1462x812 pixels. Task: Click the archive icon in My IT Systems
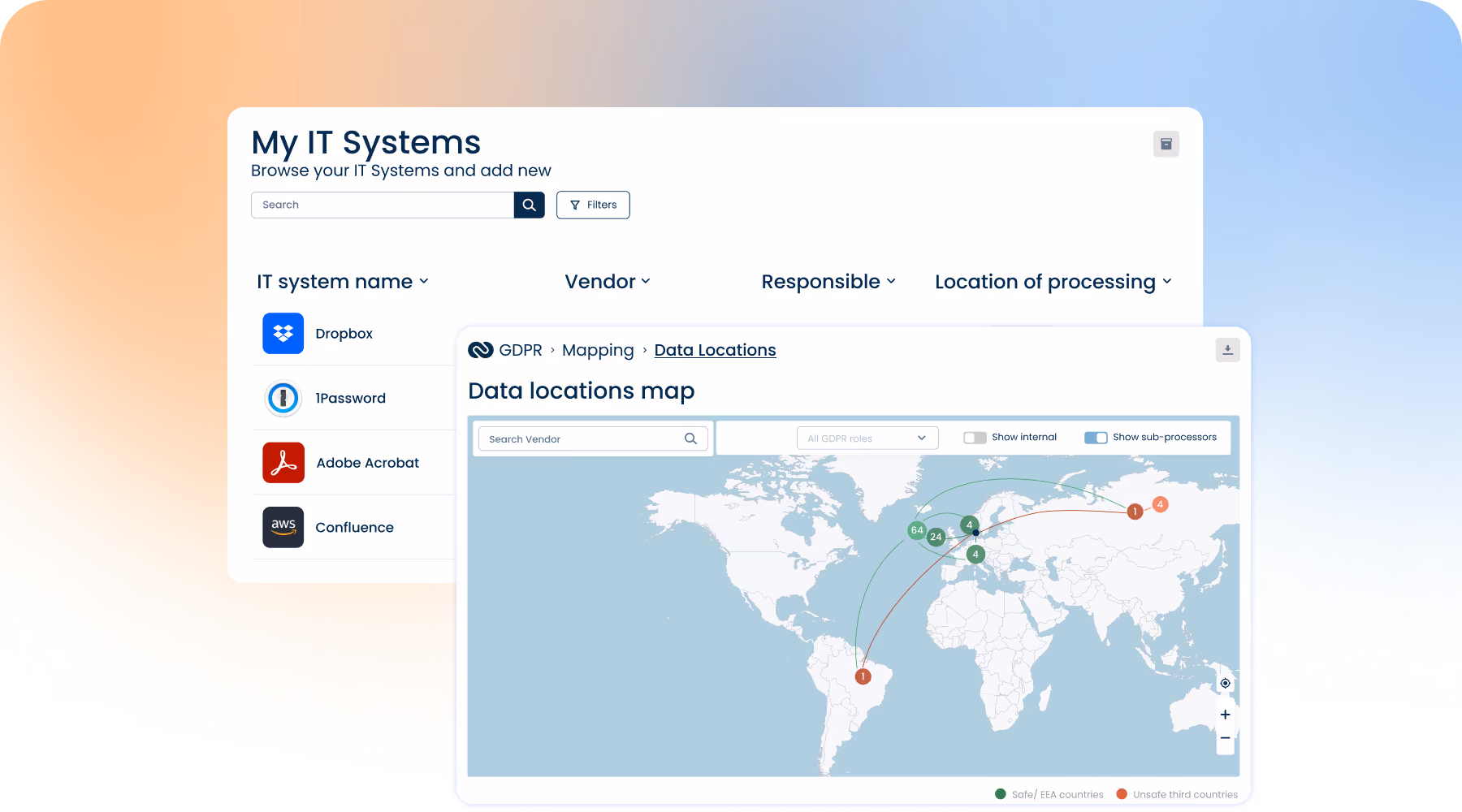click(1166, 144)
